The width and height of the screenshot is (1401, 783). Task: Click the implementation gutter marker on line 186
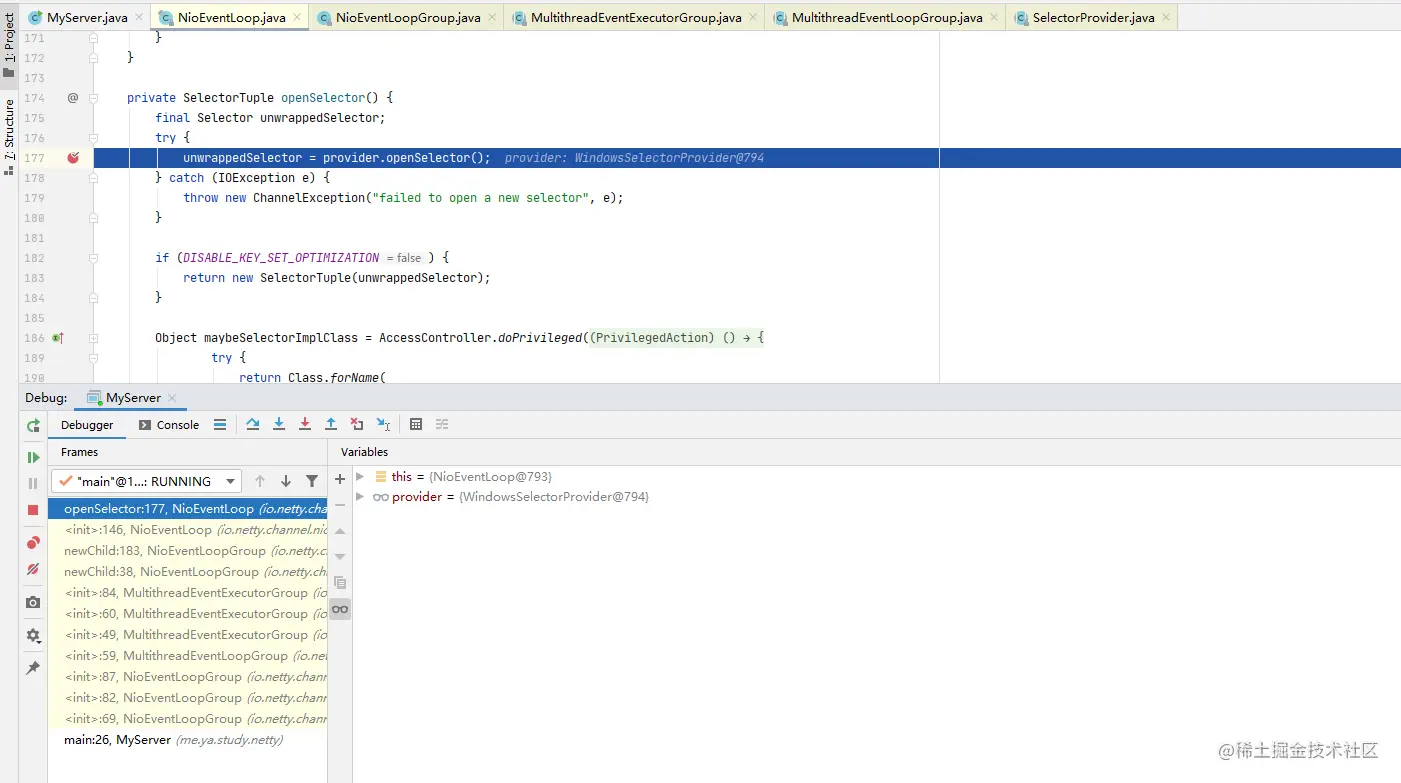pyautogui.click(x=58, y=338)
